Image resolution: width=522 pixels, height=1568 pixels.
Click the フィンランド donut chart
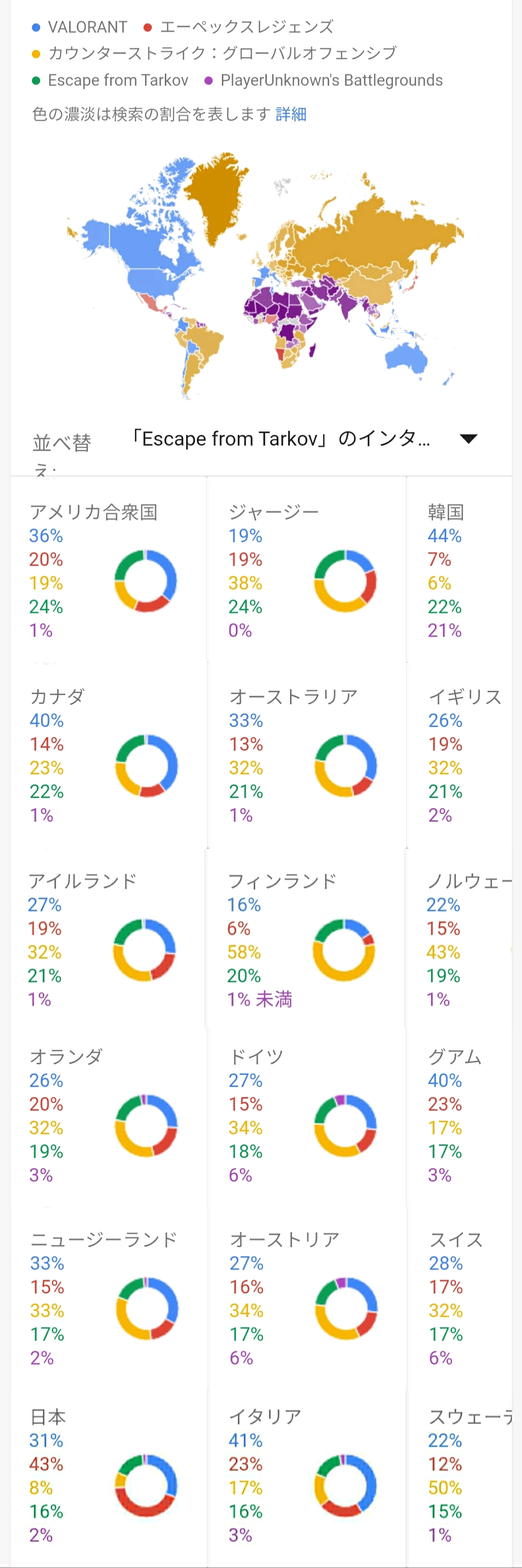point(344,950)
